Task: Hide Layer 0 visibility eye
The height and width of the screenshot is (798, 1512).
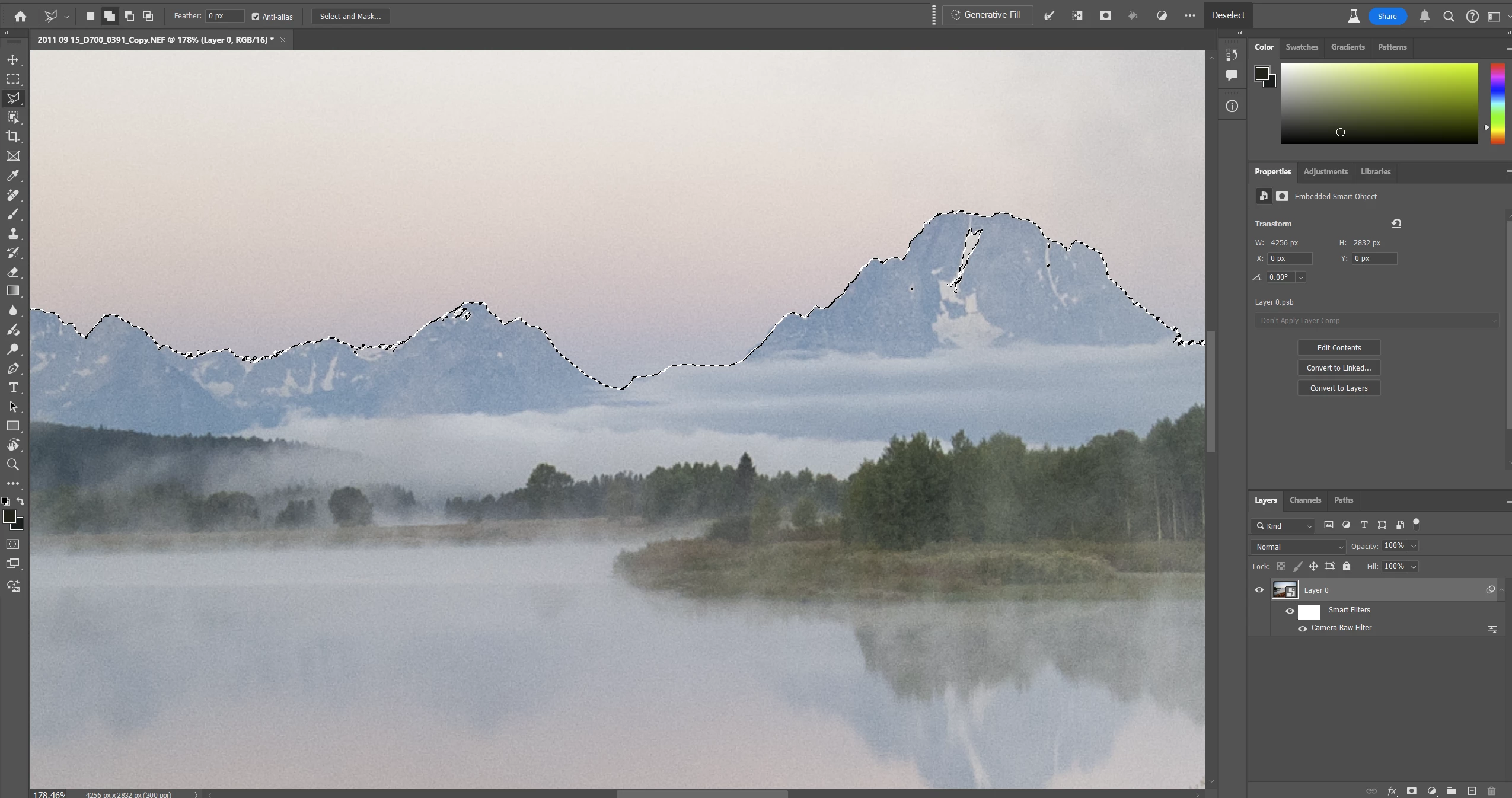Action: 1259,590
